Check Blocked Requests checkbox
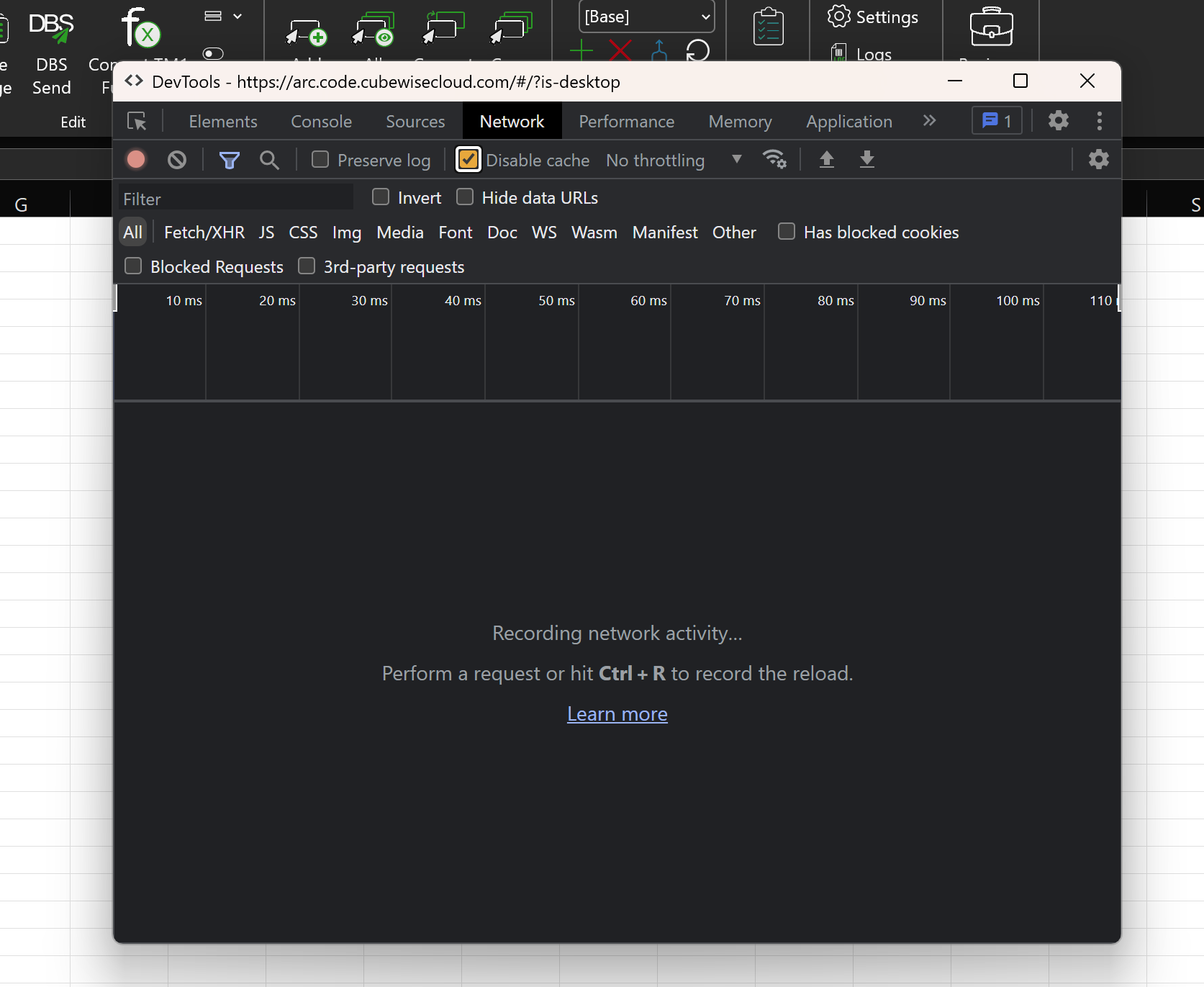This screenshot has height=987, width=1204. click(133, 266)
